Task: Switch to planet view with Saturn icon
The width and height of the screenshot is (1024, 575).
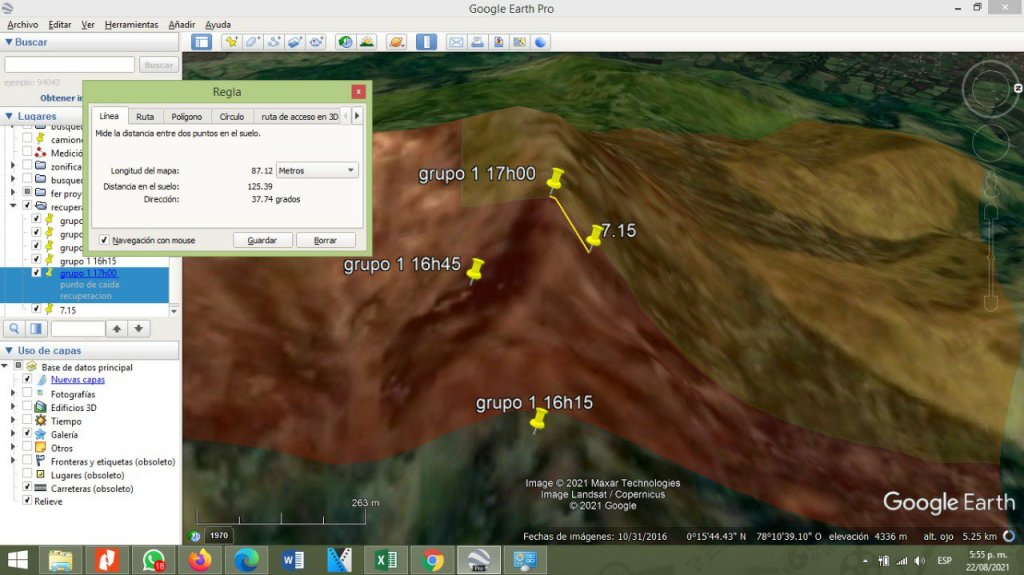Action: point(396,42)
